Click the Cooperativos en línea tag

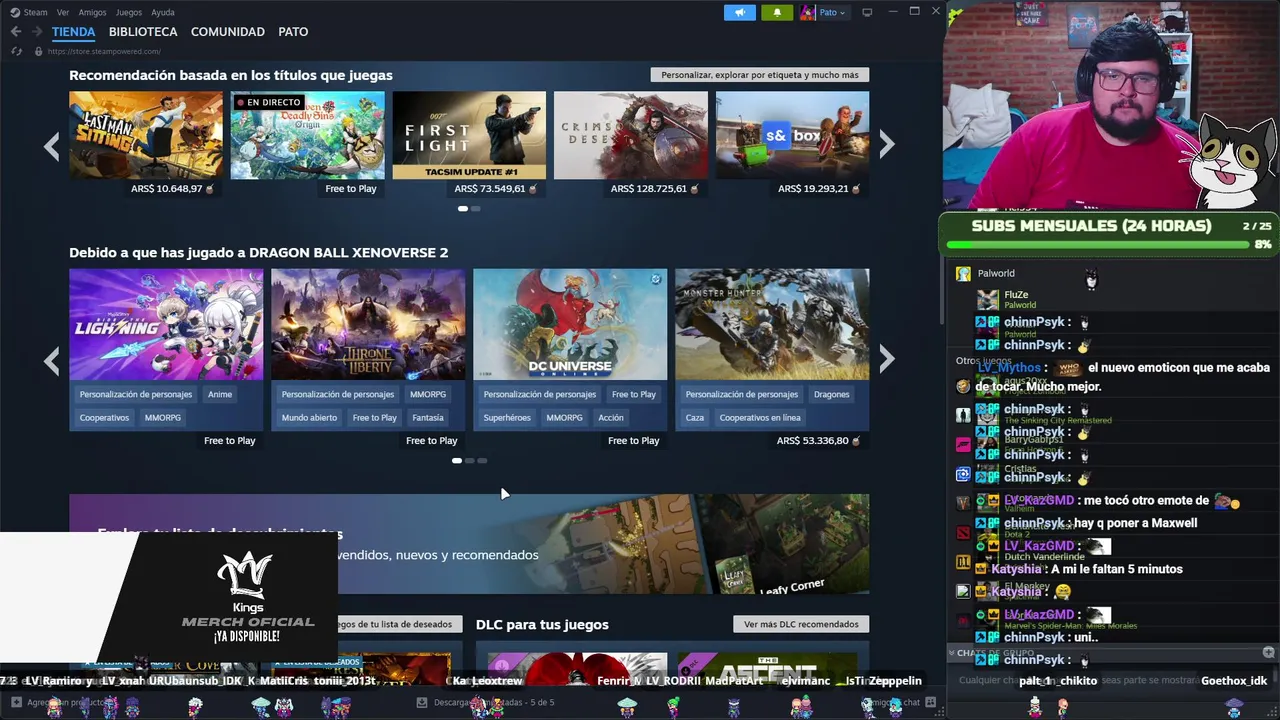pos(760,417)
